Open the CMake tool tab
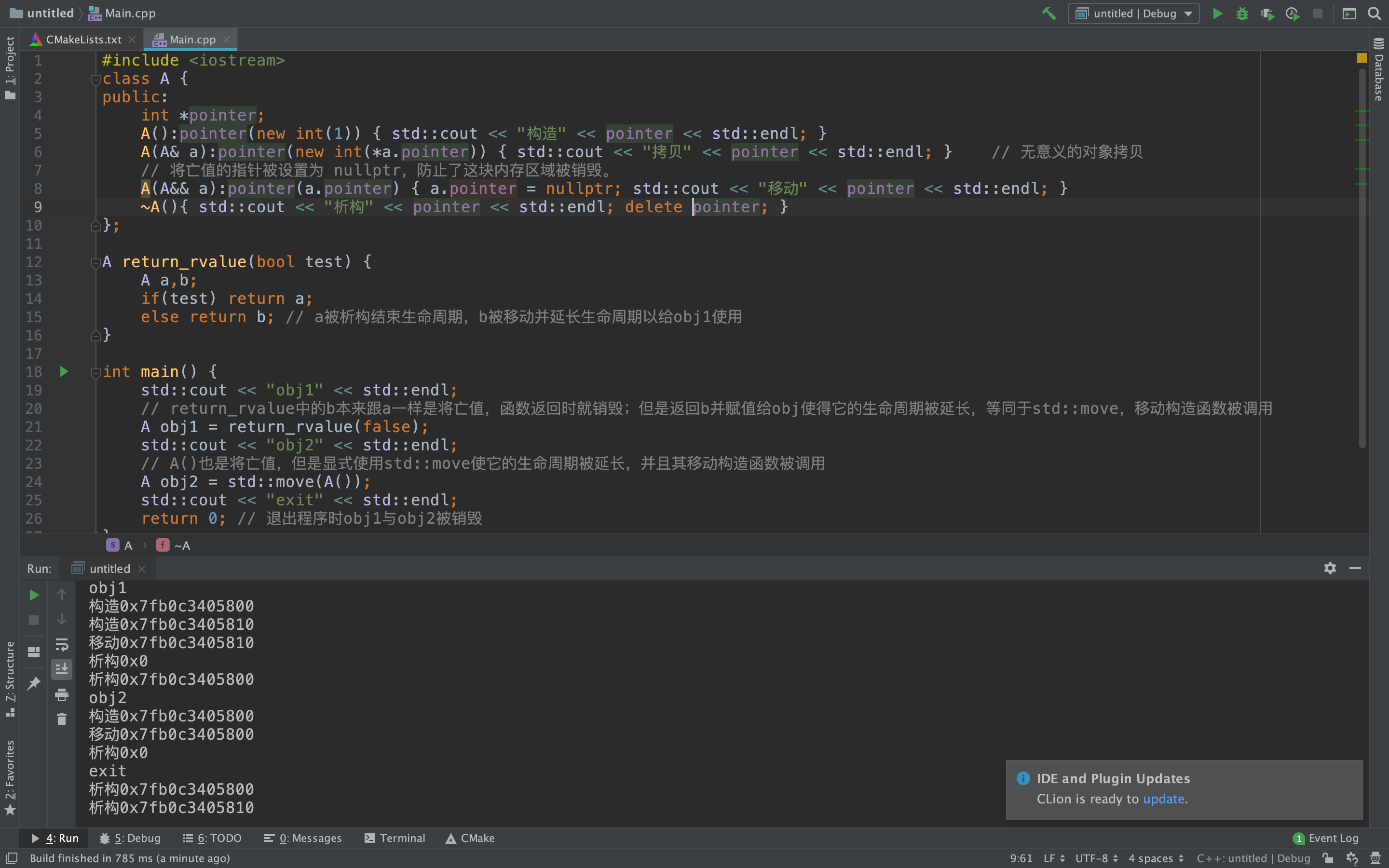Screen dimensions: 1389x868 click(470, 838)
